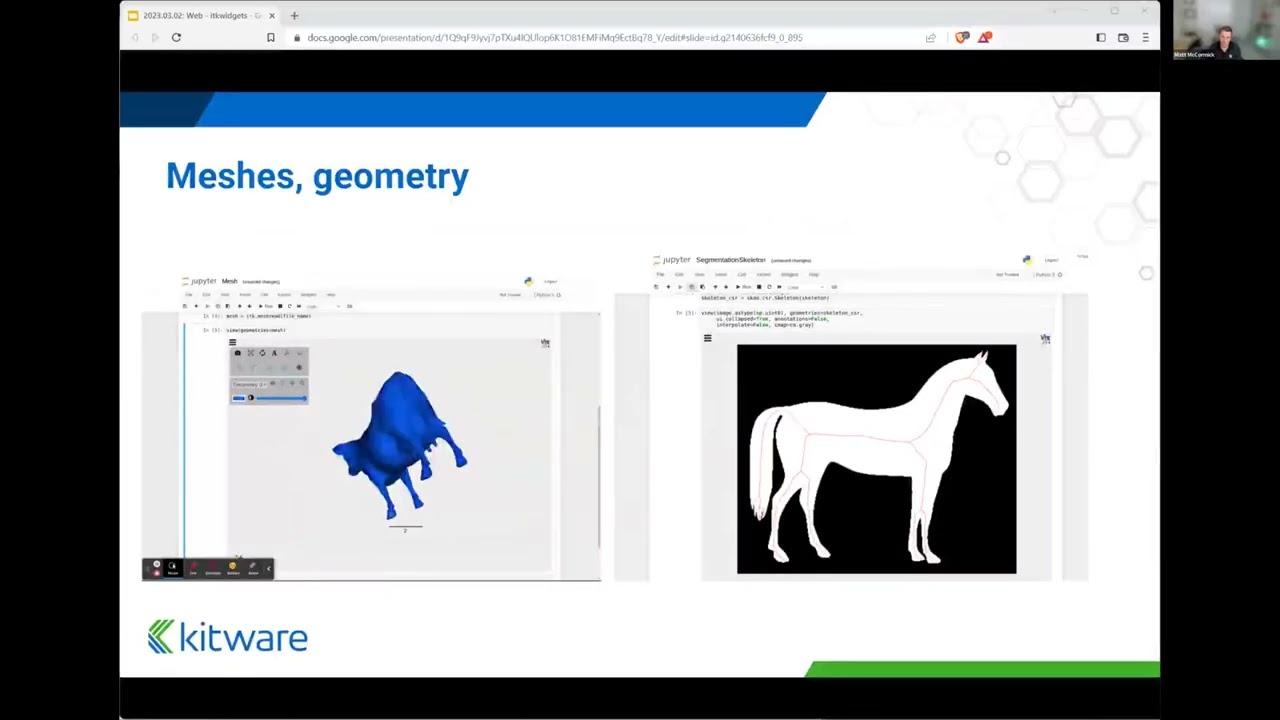Open the Brave Rewards triangle icon
The image size is (1280, 720).
[985, 37]
